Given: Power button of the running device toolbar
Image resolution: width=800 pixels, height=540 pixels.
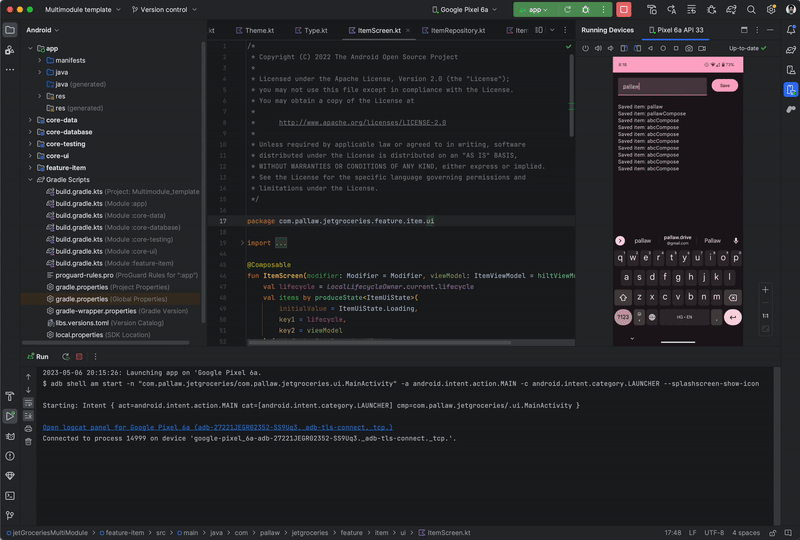Looking at the screenshot, I should [586, 48].
